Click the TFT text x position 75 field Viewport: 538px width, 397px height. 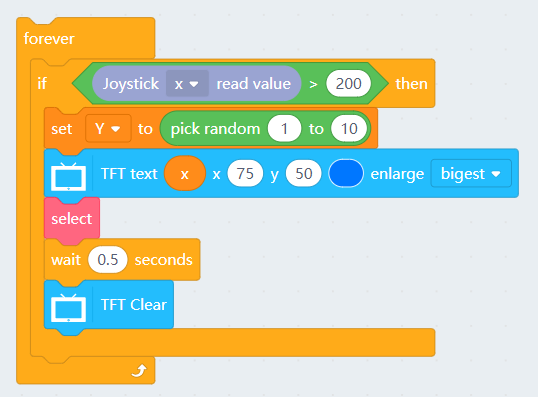245,174
